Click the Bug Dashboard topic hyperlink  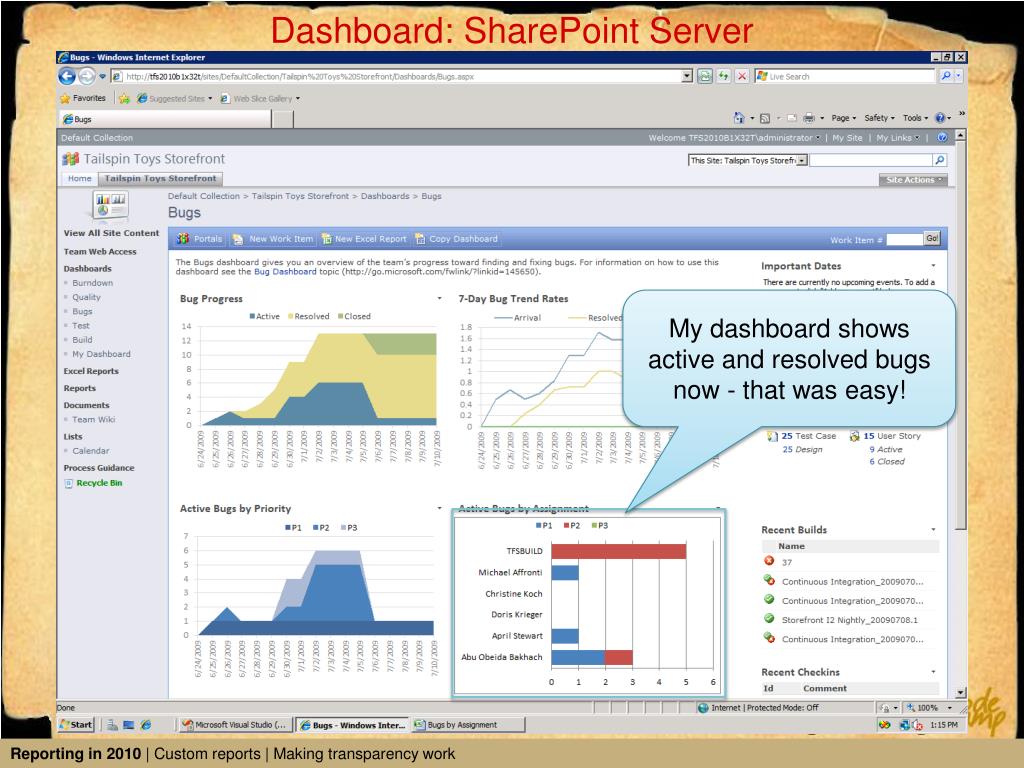coord(285,272)
